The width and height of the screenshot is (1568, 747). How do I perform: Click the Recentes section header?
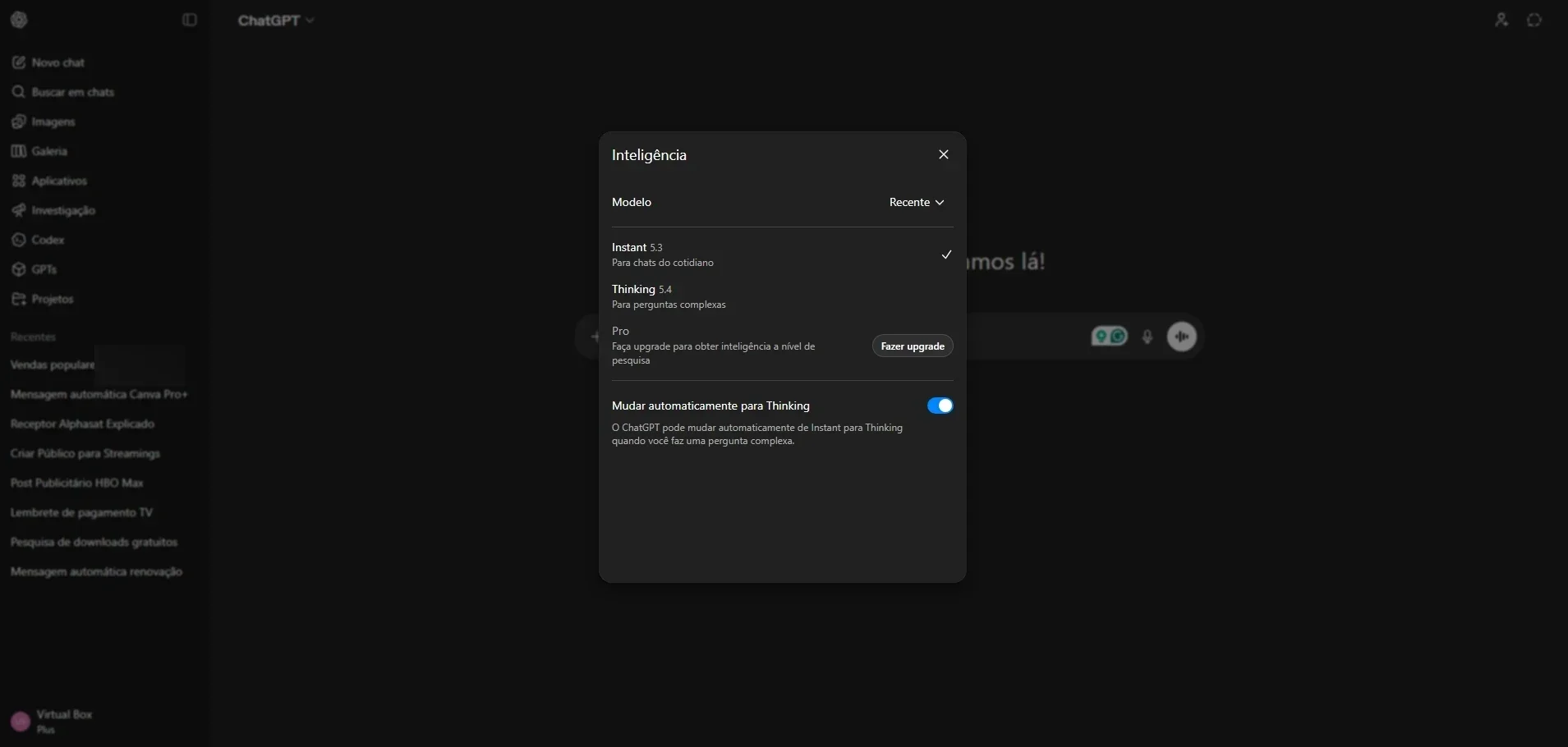click(33, 337)
